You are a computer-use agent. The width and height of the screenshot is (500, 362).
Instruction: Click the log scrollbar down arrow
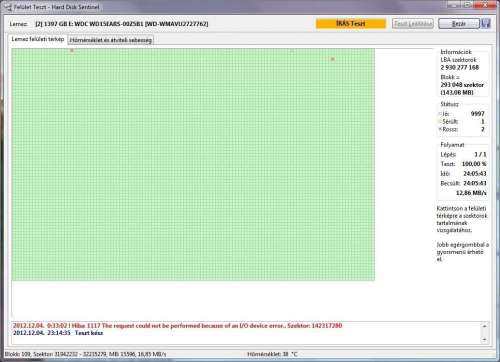coord(485,340)
